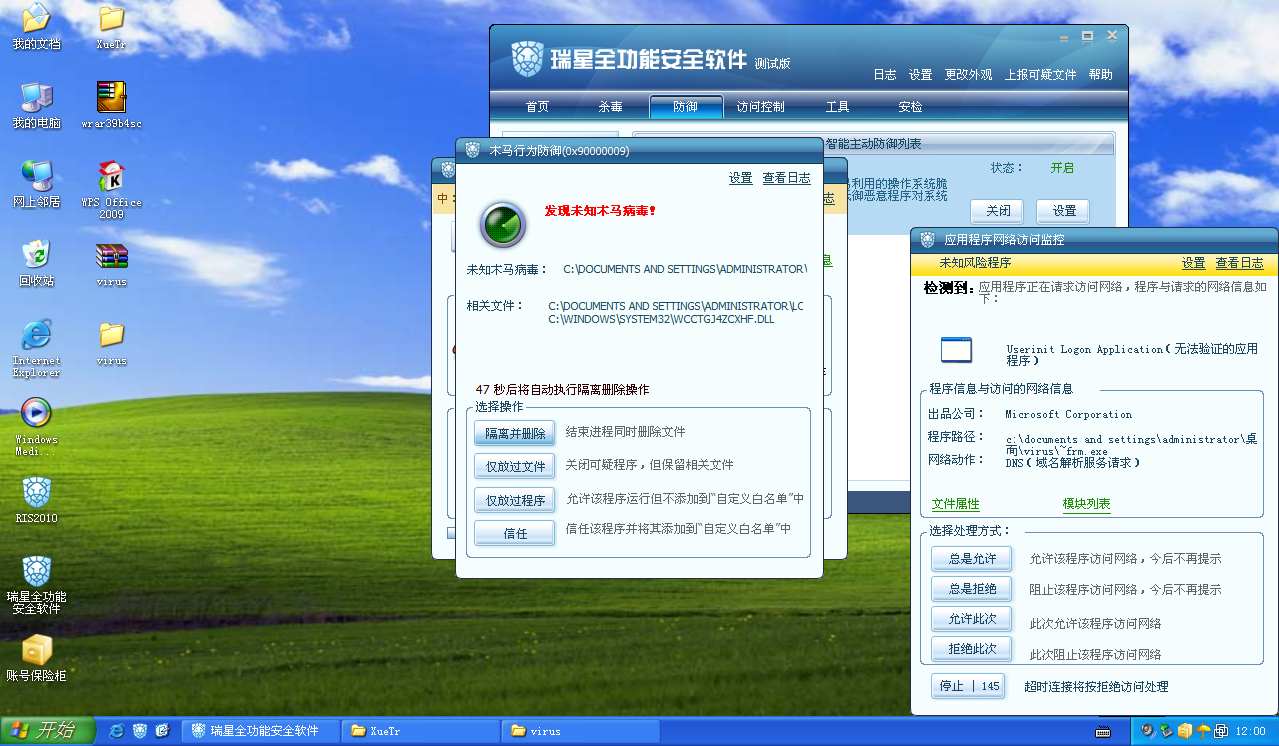Open the 文件属性 link
The width and height of the screenshot is (1279, 746).
pos(956,504)
